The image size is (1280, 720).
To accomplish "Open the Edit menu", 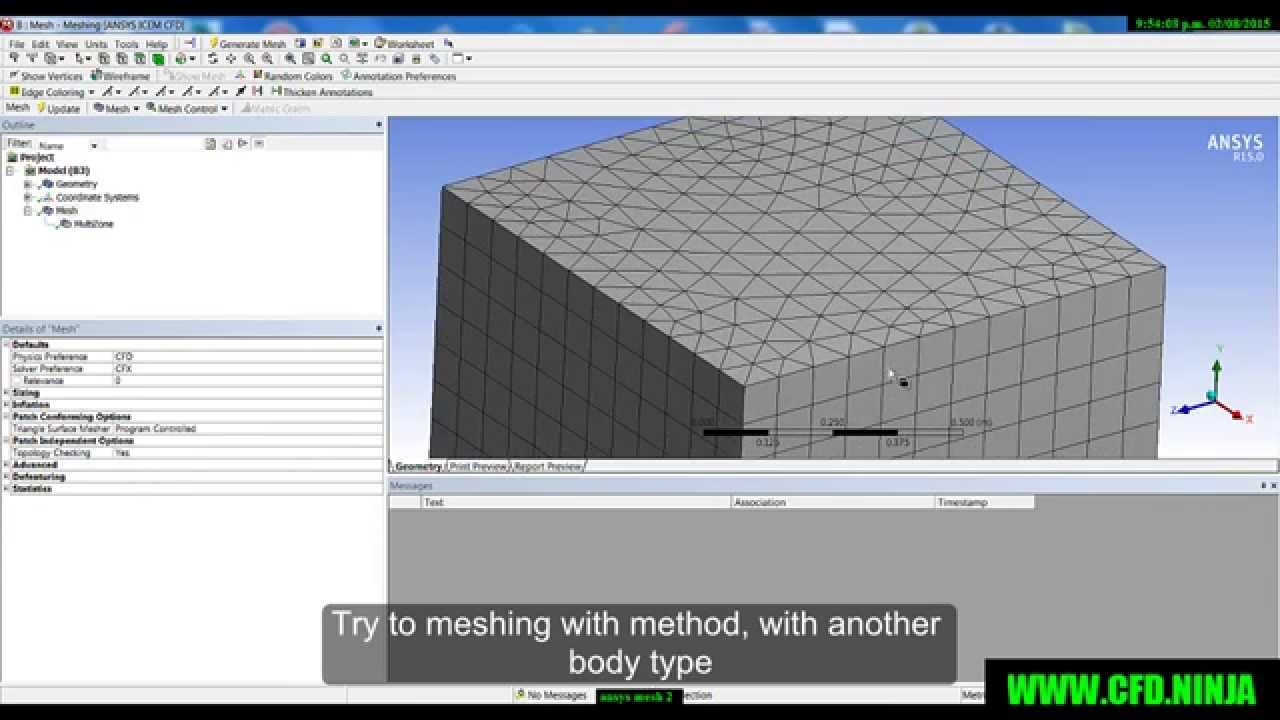I will 40,44.
